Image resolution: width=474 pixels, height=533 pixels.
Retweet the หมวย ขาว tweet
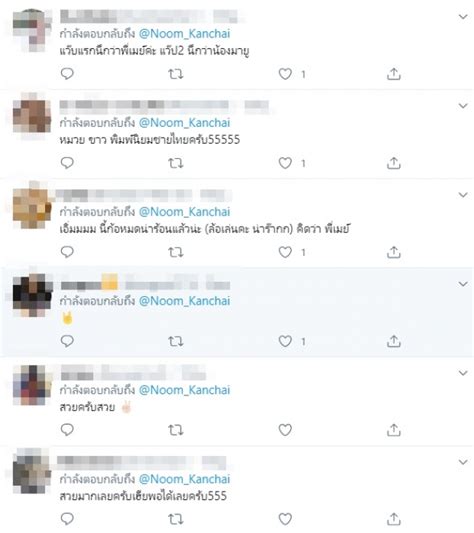[x=176, y=163]
